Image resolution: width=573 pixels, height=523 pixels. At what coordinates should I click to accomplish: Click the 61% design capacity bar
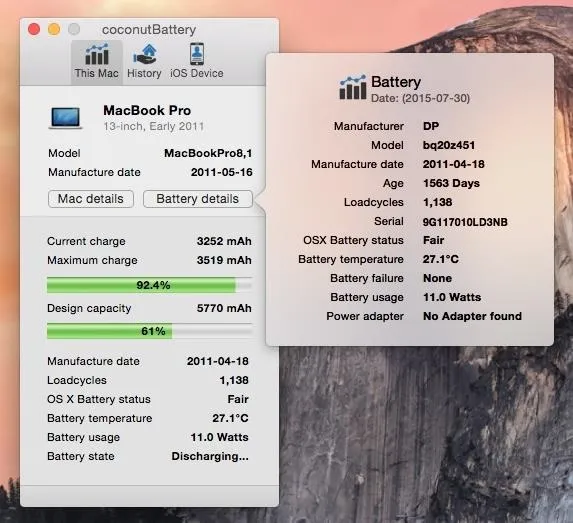click(x=149, y=331)
